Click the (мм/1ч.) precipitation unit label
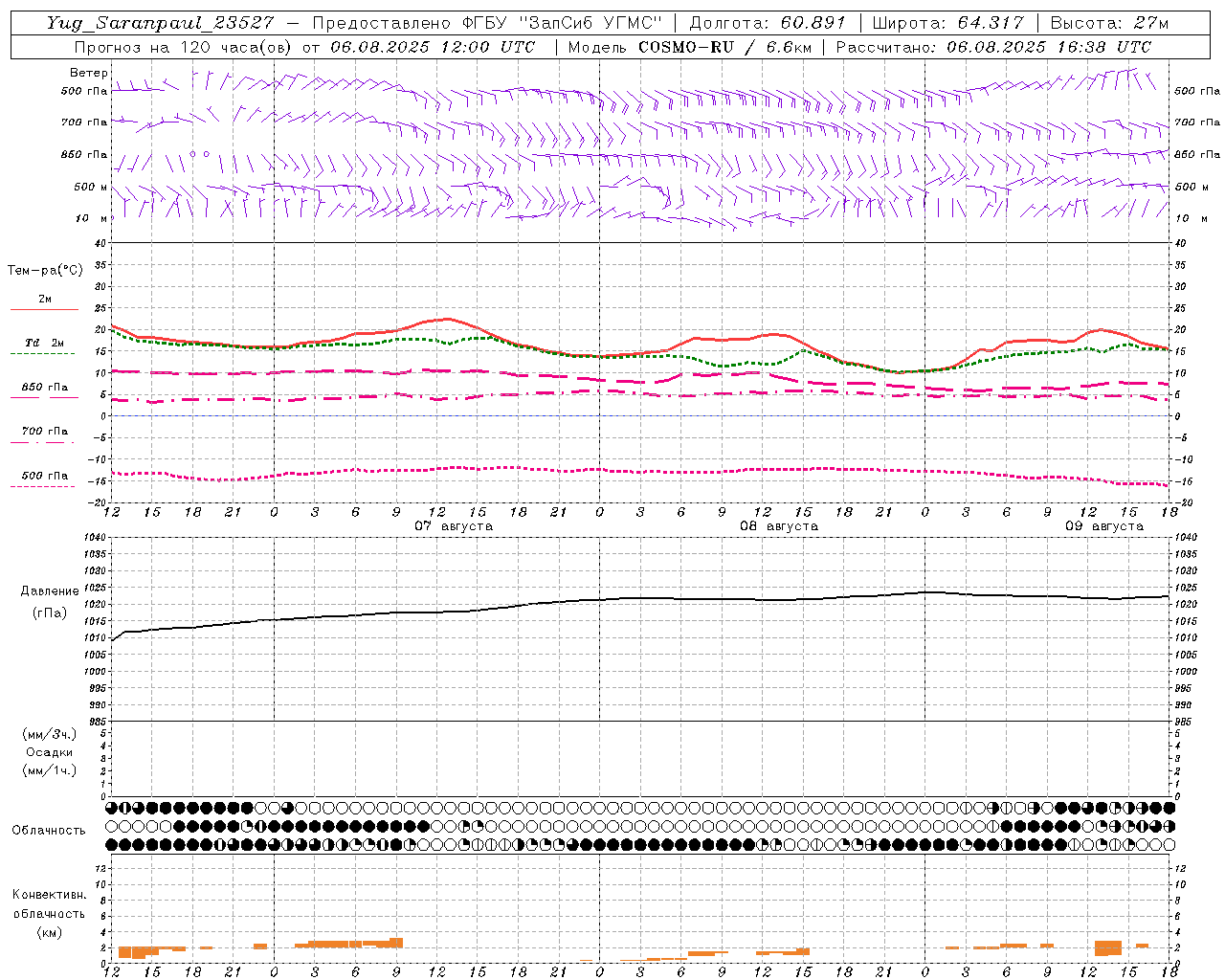 pos(50,770)
